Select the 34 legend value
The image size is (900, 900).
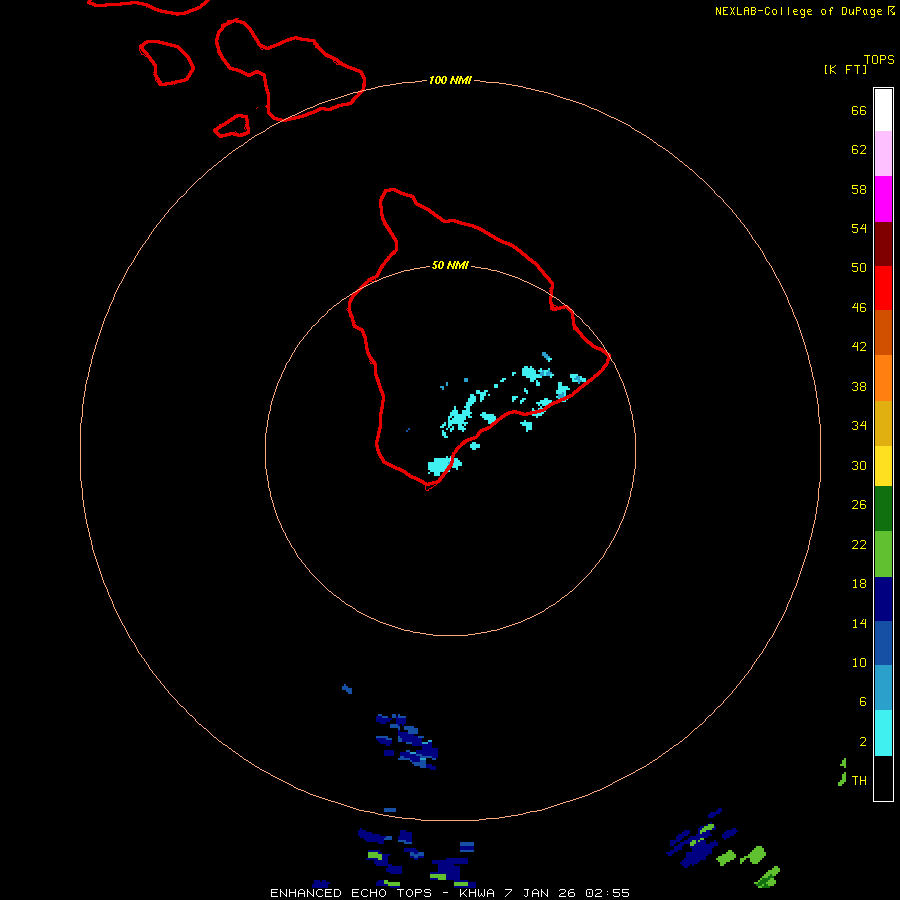pos(859,426)
